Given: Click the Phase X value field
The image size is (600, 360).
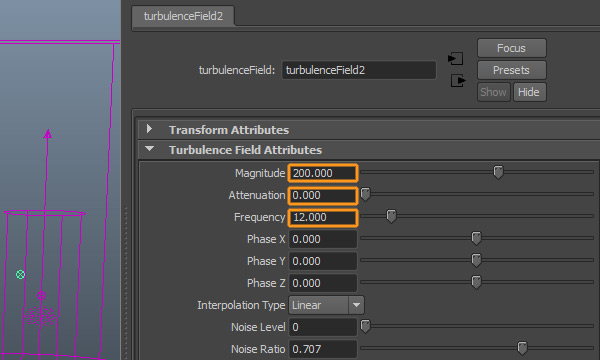Looking at the screenshot, I should tap(323, 239).
